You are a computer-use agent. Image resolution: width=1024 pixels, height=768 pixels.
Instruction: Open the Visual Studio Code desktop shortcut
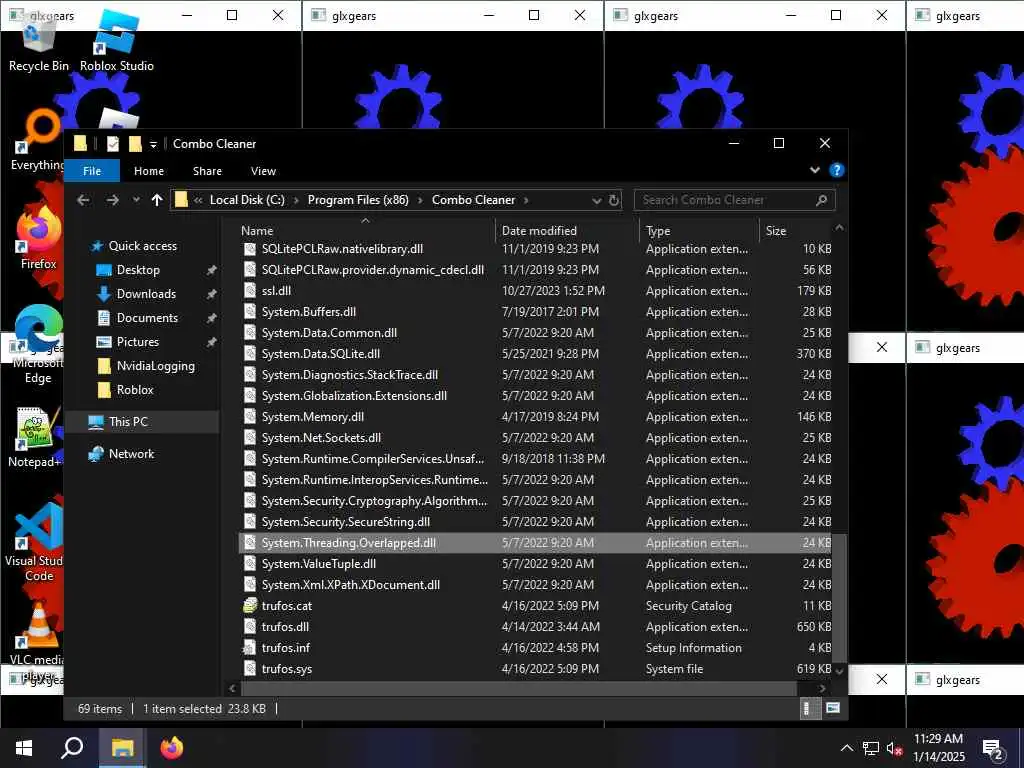(x=38, y=543)
